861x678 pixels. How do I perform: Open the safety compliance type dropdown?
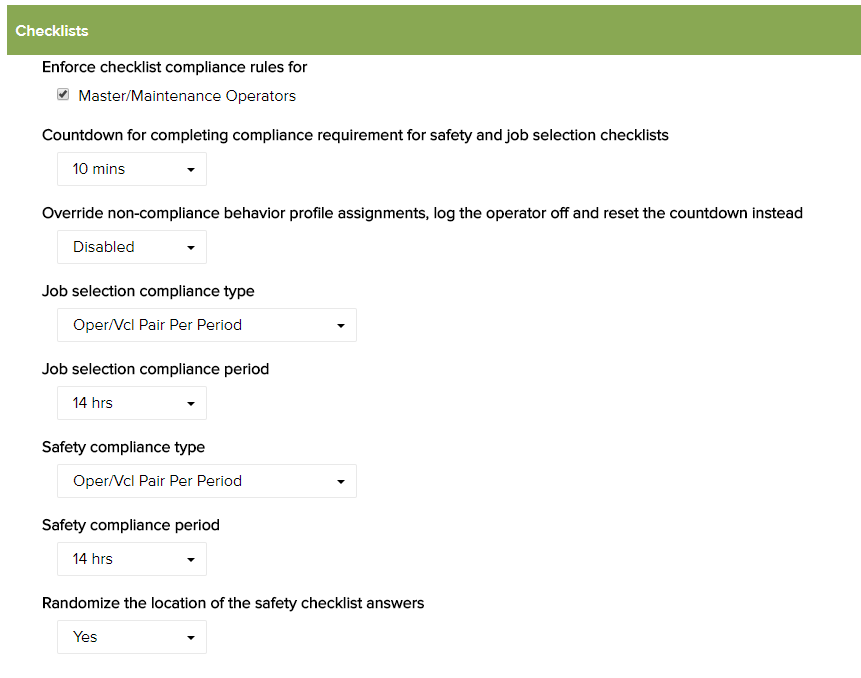[x=206, y=480]
